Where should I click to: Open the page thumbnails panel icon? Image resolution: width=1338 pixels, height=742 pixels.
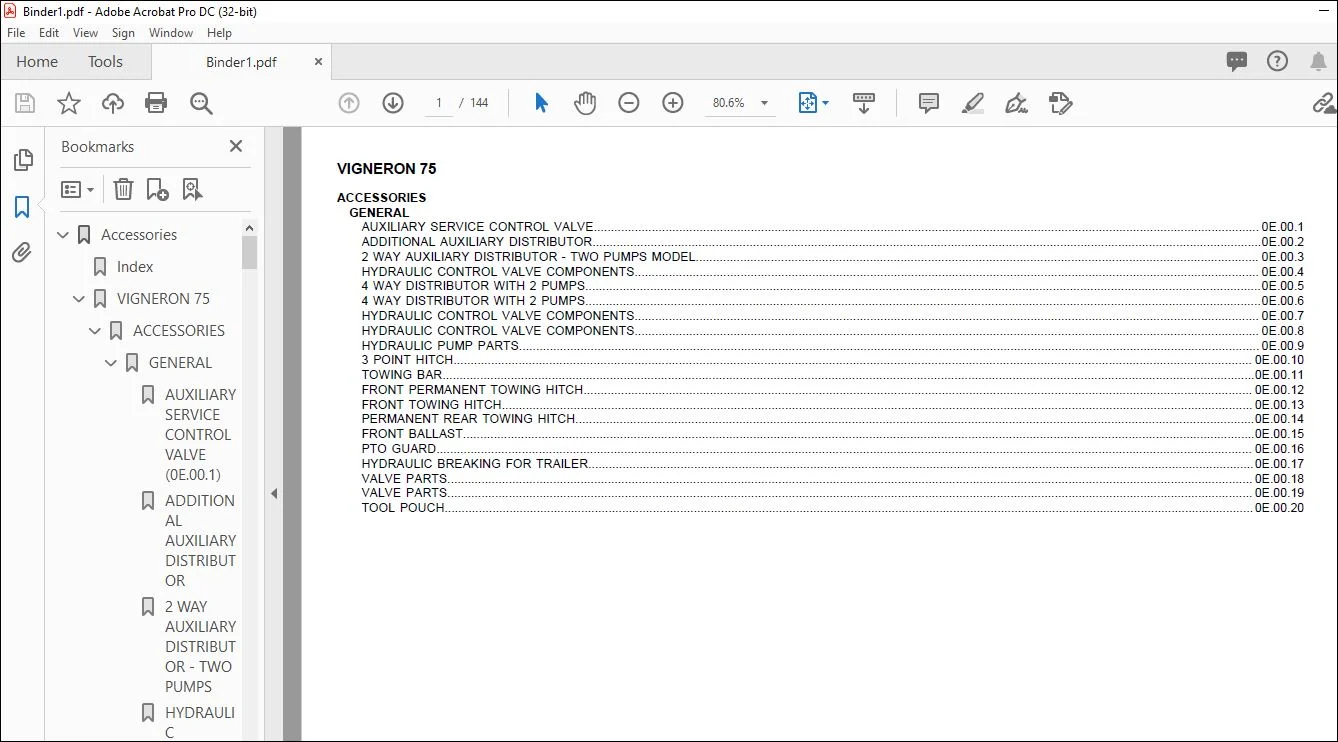tap(22, 160)
